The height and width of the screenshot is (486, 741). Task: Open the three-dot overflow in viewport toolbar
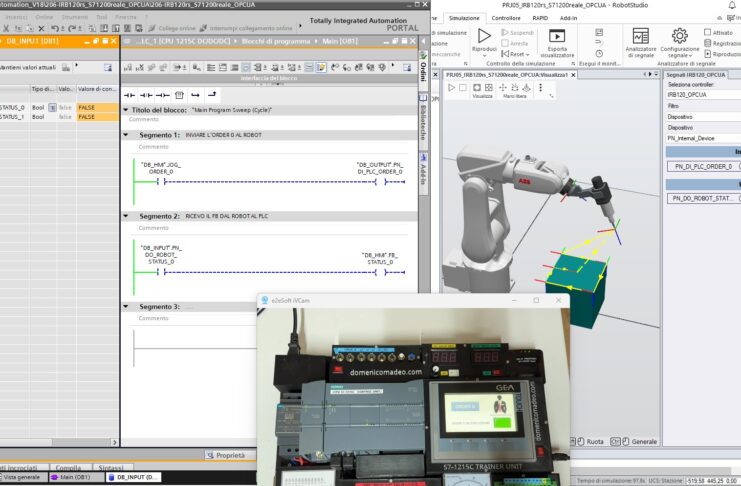pyautogui.click(x=540, y=87)
